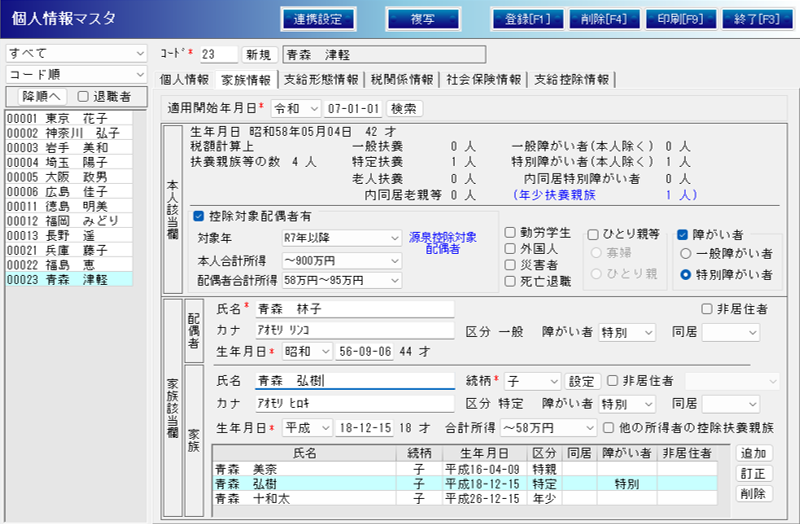
Task: Select the 家族情報 tab
Action: [x=246, y=80]
